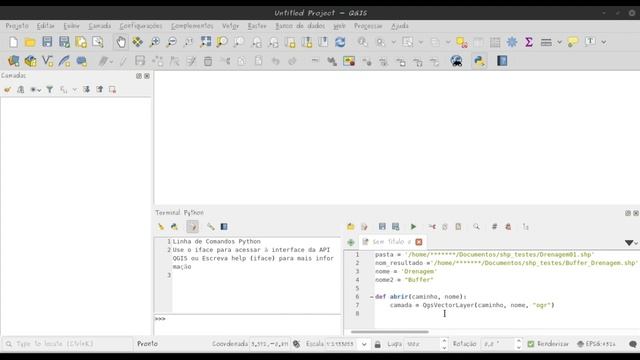The image size is (640, 360).
Task: Click the editor horizontal scrollbar
Action: click(389, 332)
